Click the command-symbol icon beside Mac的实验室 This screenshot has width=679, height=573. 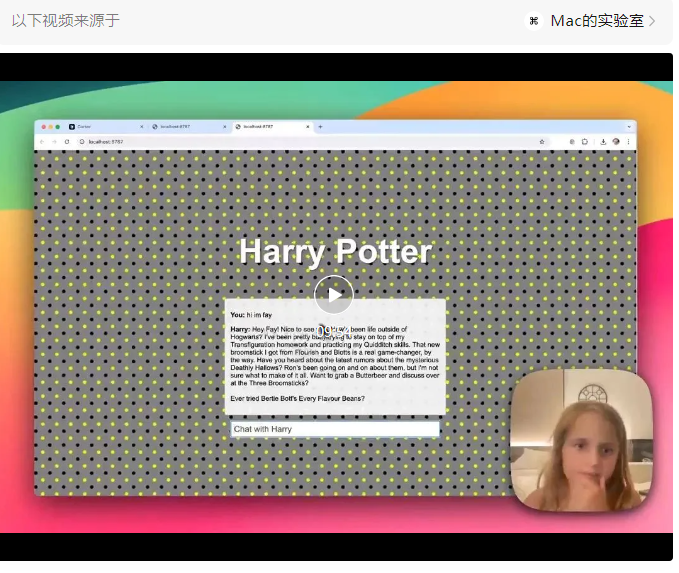534,21
